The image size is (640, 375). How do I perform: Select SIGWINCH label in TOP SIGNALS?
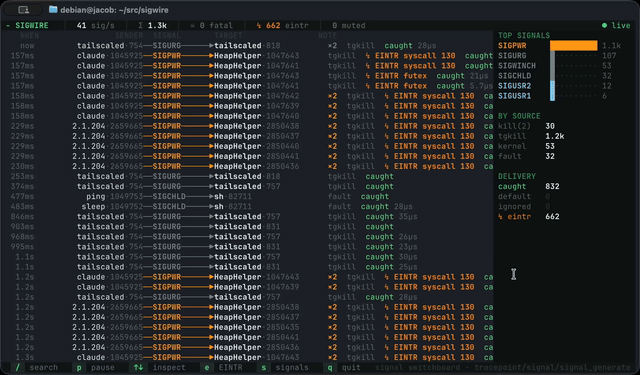tap(517, 66)
